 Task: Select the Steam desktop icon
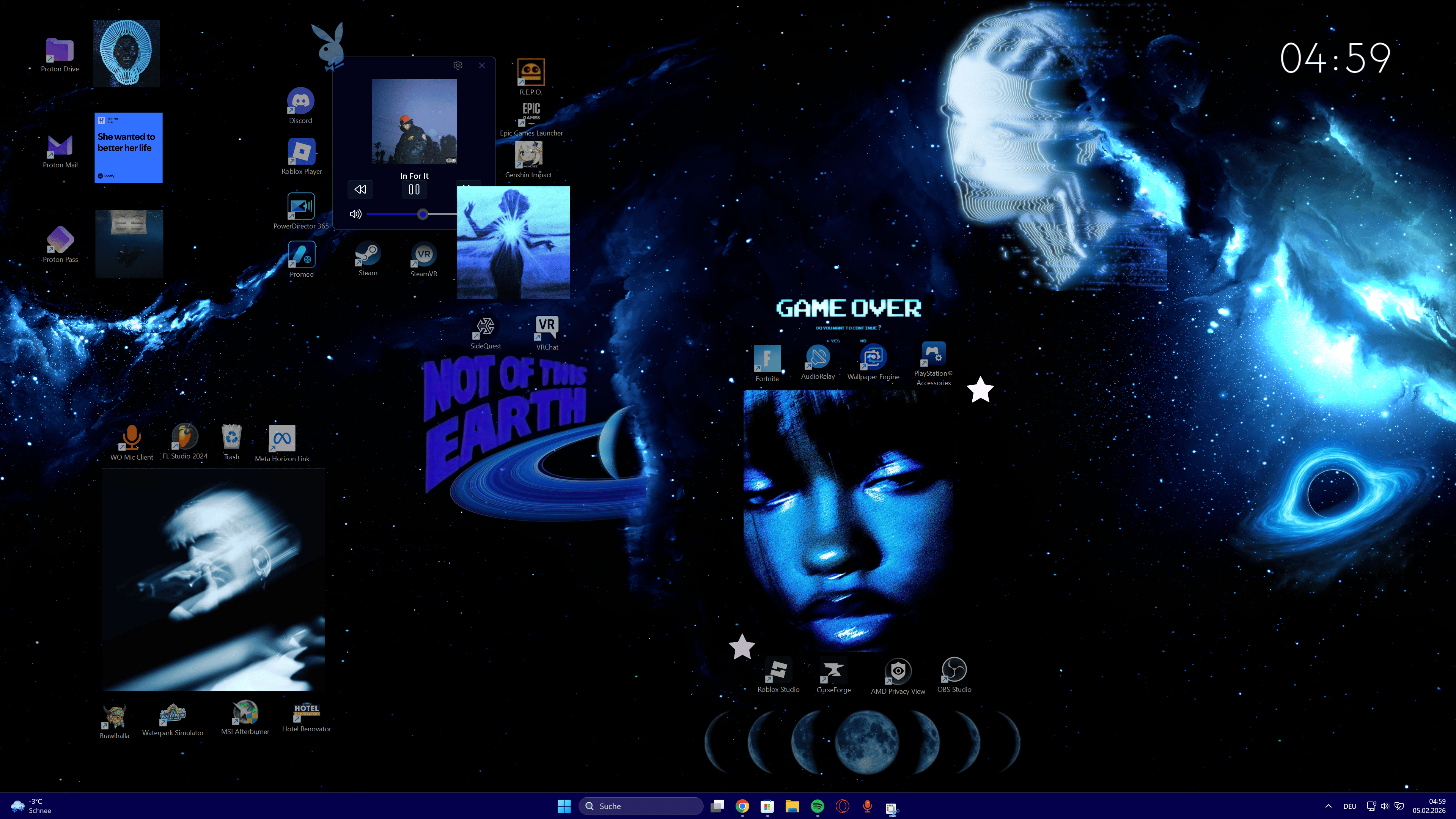(368, 259)
